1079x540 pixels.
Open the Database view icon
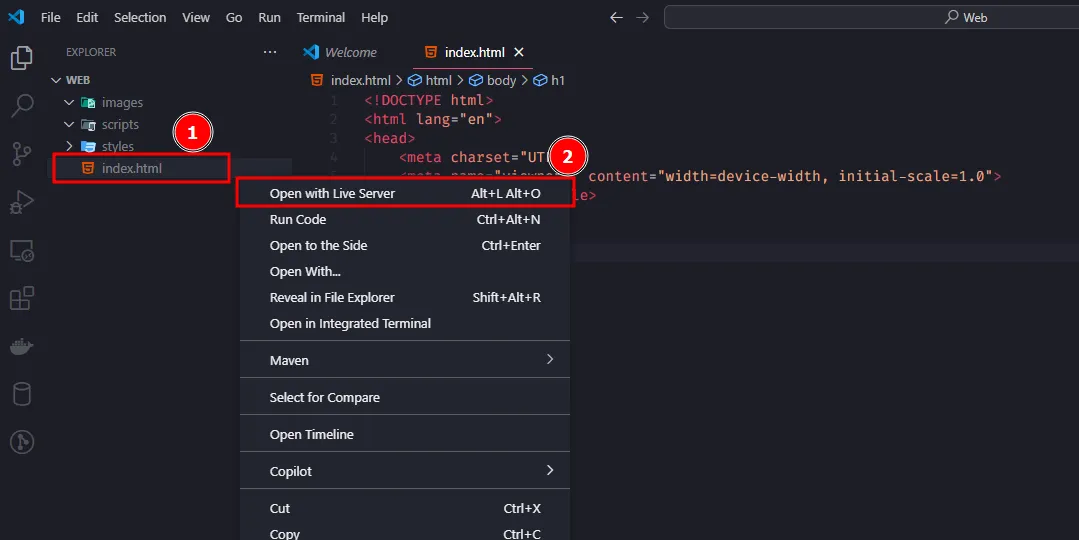21,394
